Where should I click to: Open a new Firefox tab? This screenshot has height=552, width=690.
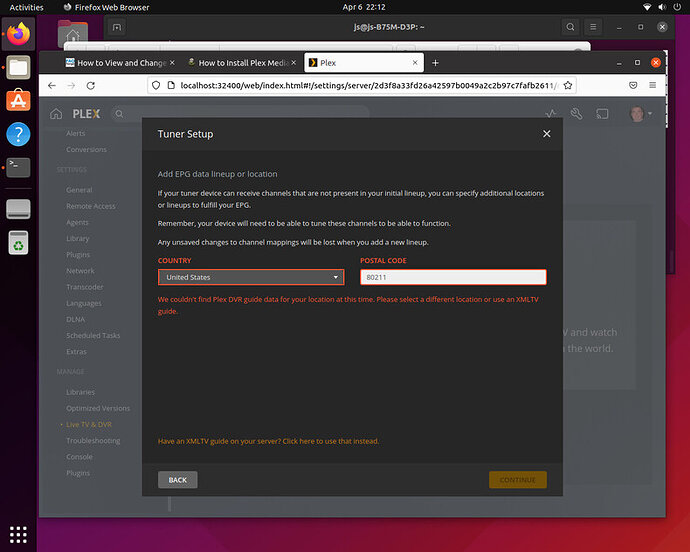click(x=435, y=63)
